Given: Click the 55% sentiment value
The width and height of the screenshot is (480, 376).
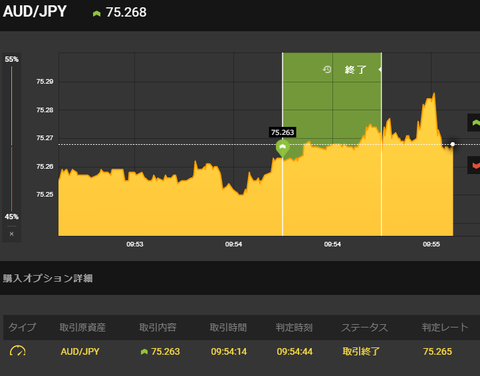Looking at the screenshot, I should pyautogui.click(x=12, y=59).
